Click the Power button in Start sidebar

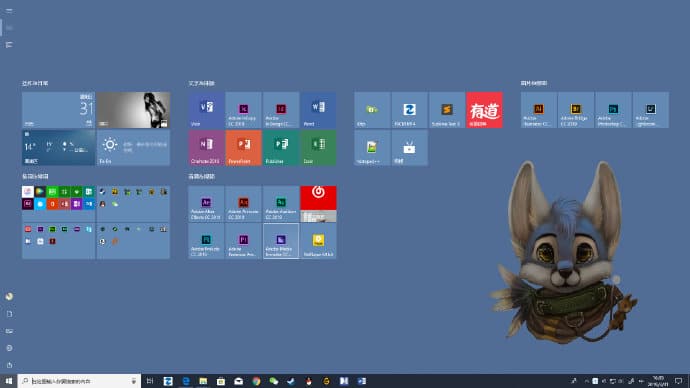9,365
